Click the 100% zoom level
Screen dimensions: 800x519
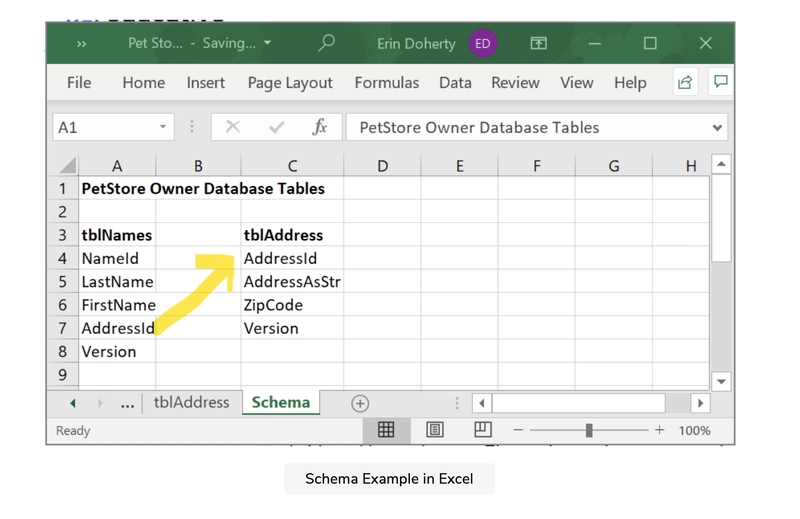(694, 431)
